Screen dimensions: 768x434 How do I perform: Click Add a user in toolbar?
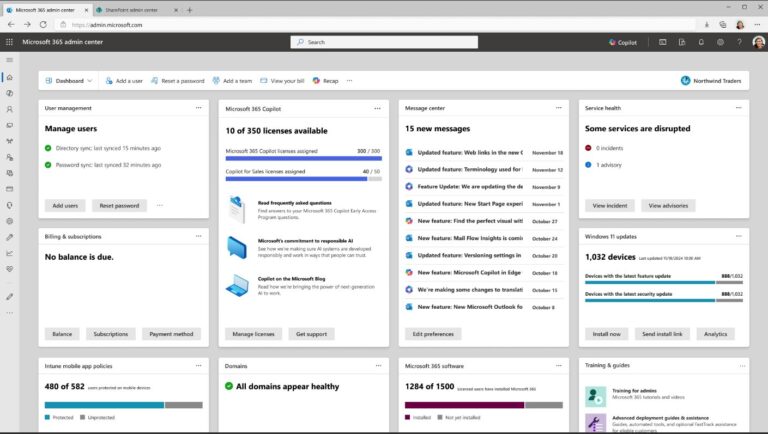click(x=124, y=81)
